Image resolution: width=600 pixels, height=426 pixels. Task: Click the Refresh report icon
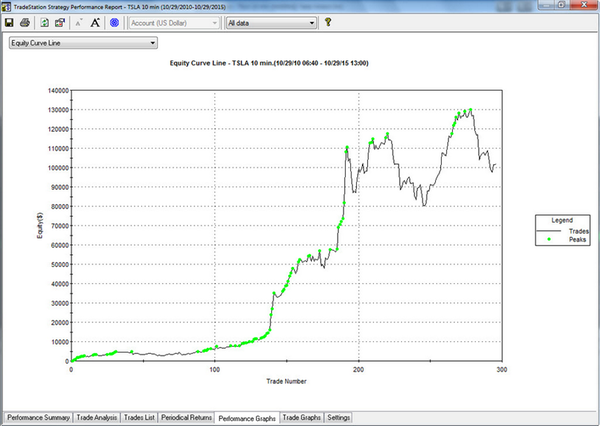pos(44,23)
